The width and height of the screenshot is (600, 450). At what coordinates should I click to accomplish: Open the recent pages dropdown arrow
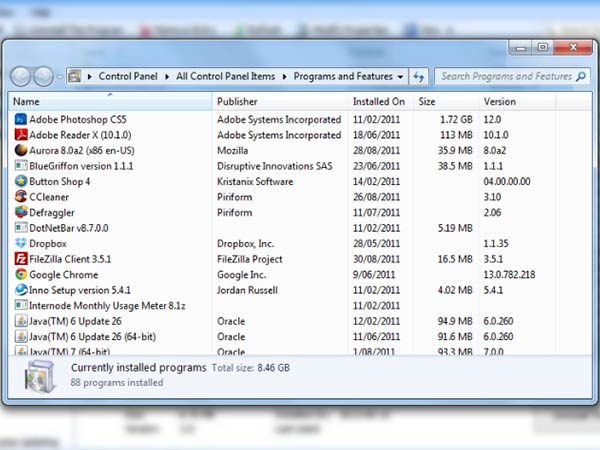60,77
